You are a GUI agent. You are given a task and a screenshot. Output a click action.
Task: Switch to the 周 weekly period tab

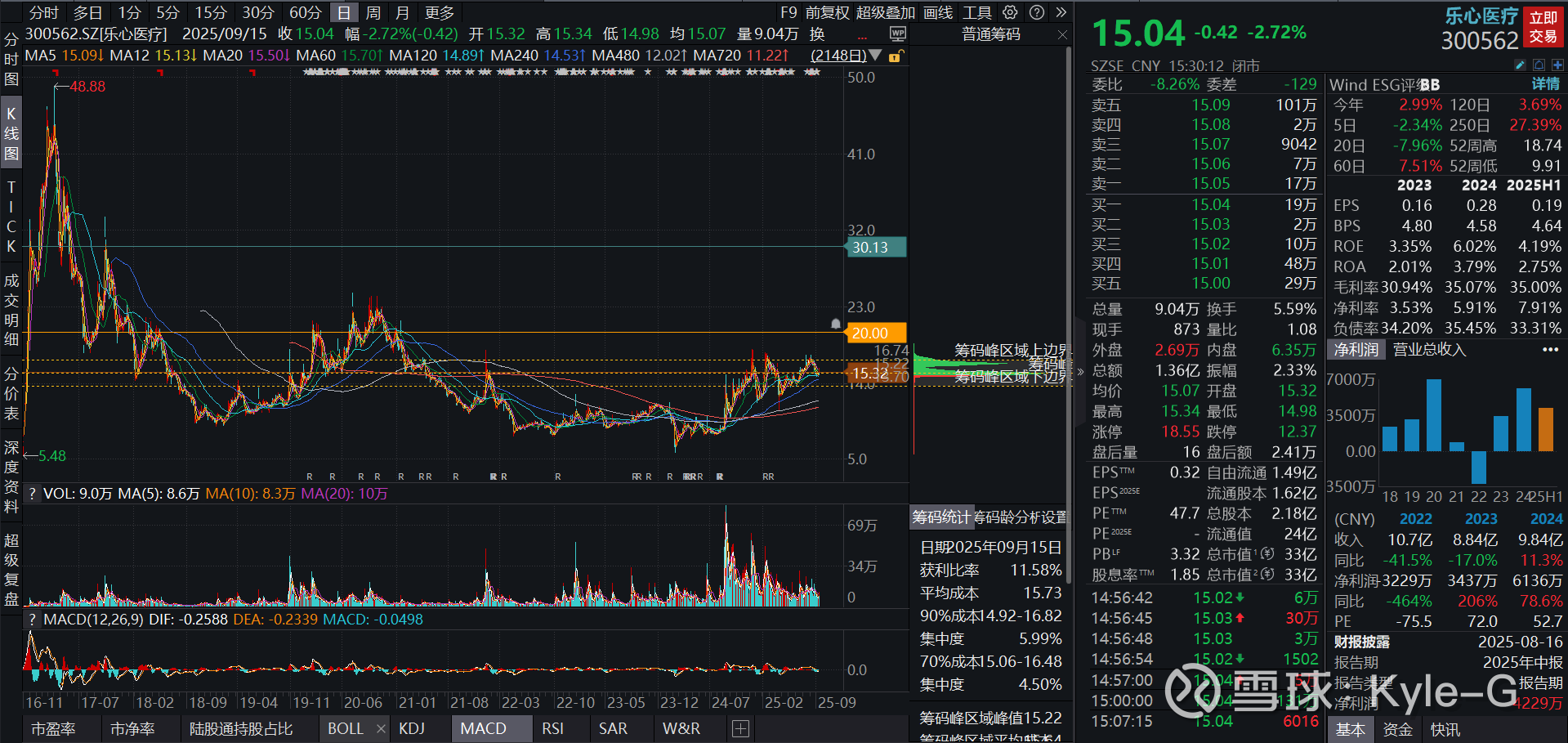pyautogui.click(x=373, y=12)
